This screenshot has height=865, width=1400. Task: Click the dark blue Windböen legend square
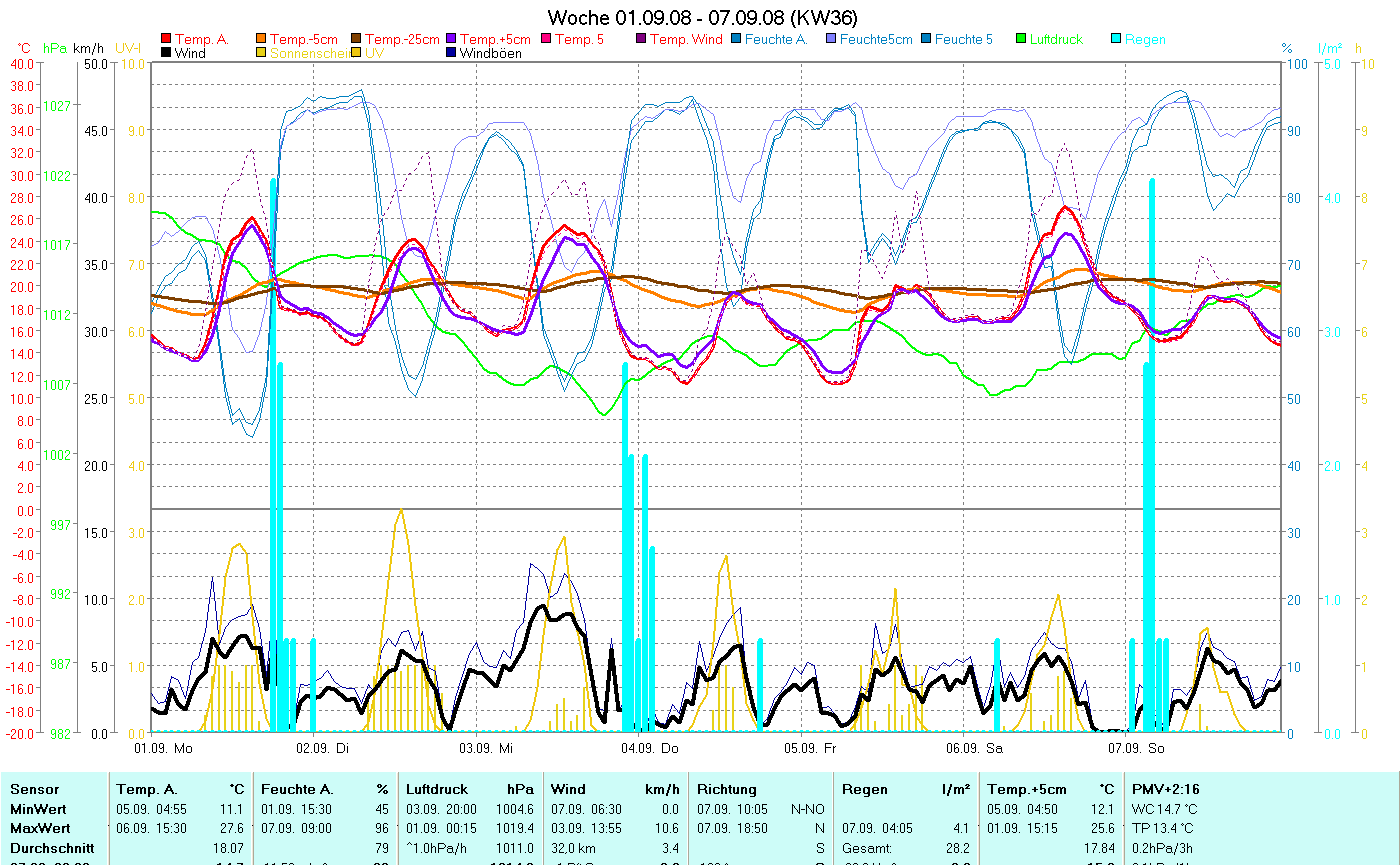pyautogui.click(x=451, y=53)
